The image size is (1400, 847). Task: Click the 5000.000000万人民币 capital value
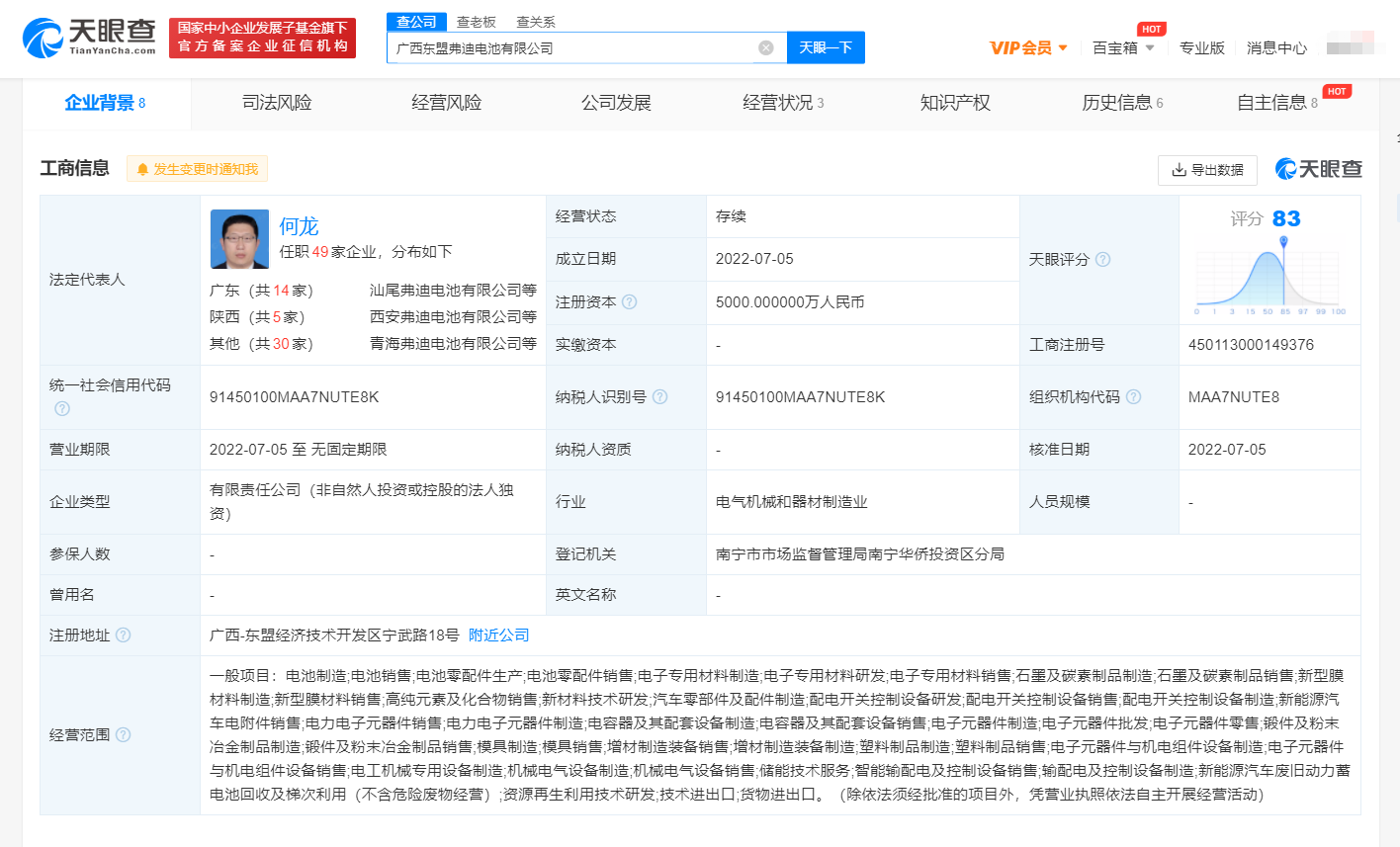pos(790,302)
